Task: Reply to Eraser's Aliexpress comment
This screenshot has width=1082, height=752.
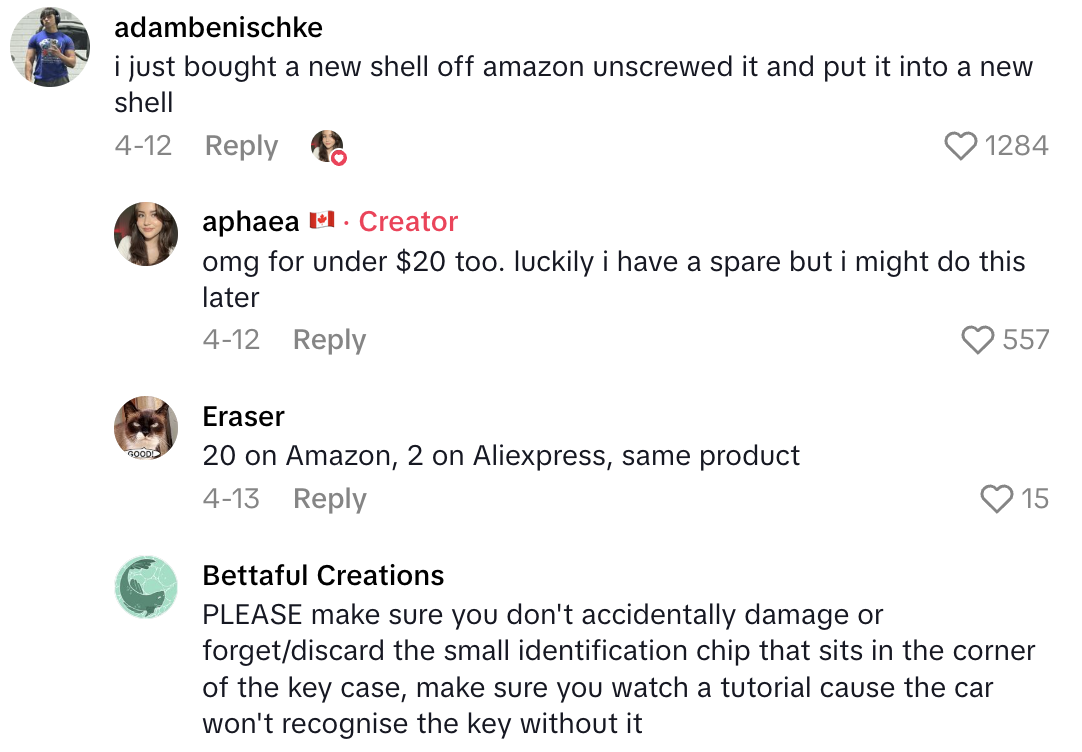Action: pos(329,498)
